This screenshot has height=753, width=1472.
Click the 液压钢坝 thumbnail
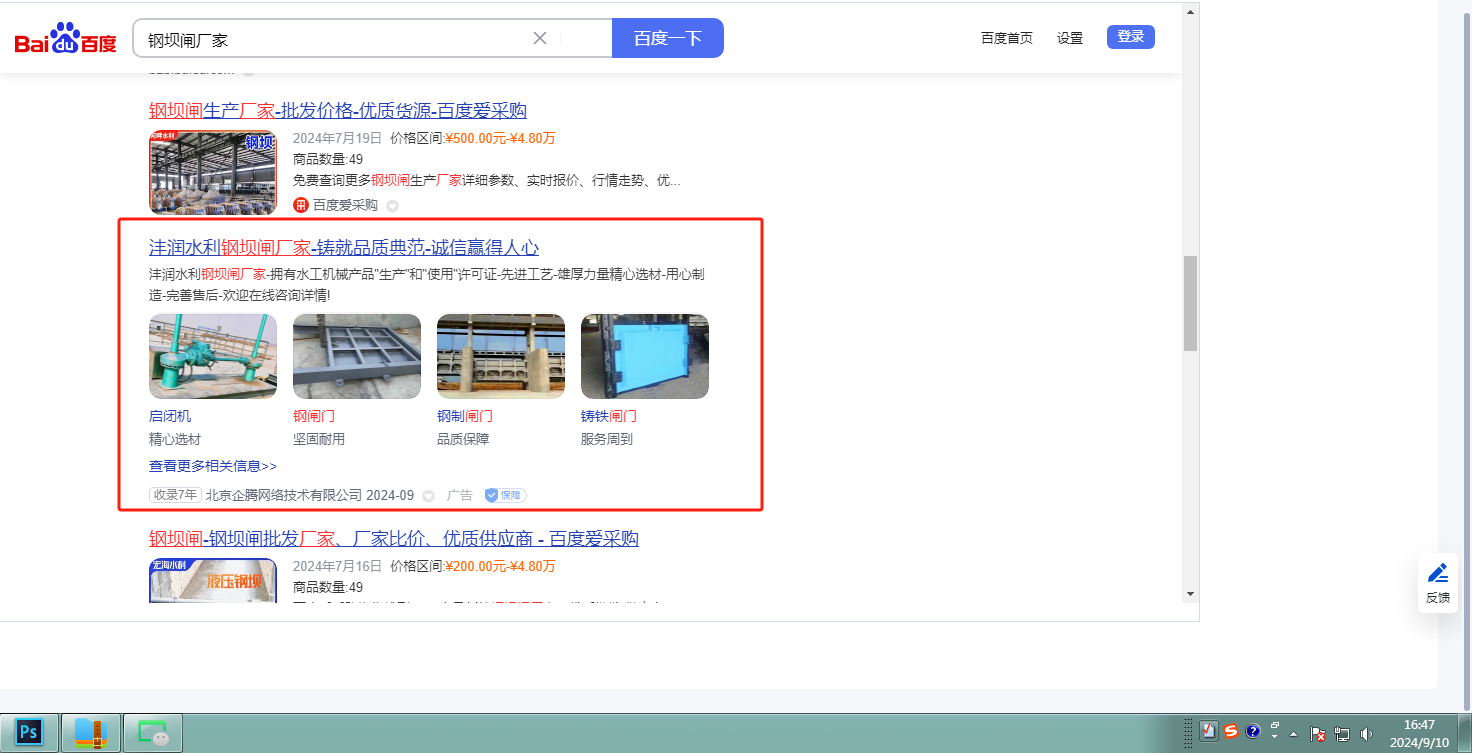(213, 581)
